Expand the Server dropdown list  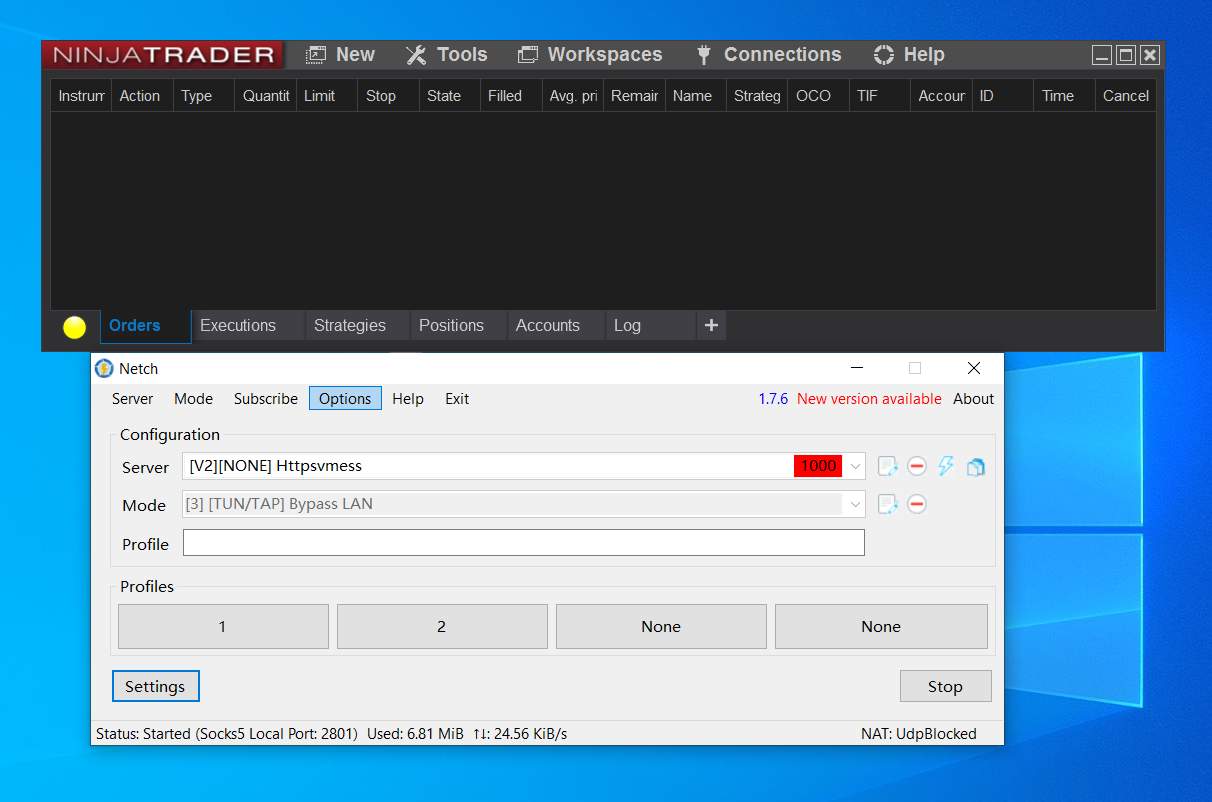tap(855, 466)
